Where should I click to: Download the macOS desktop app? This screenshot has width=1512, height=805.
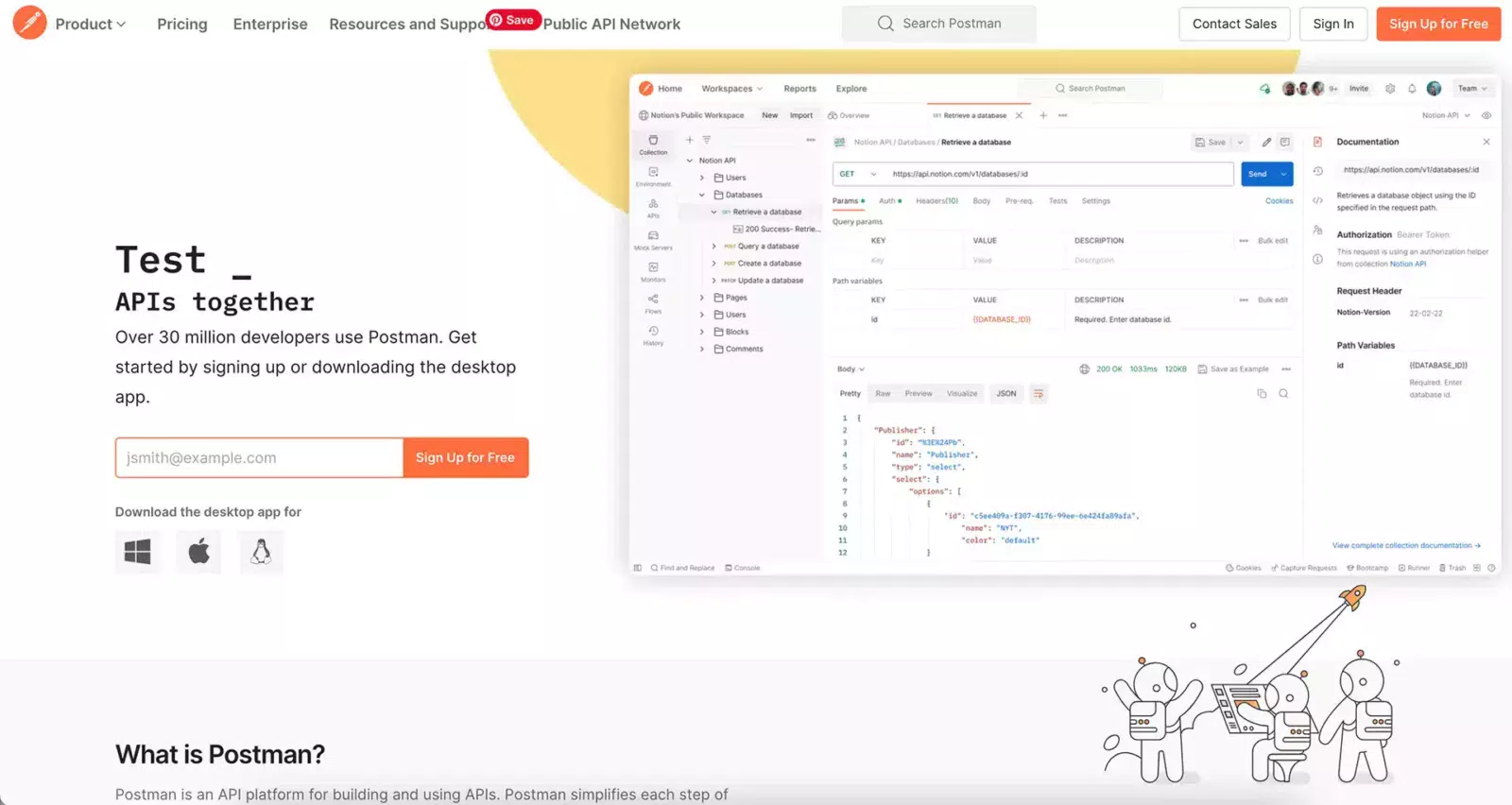coord(198,552)
